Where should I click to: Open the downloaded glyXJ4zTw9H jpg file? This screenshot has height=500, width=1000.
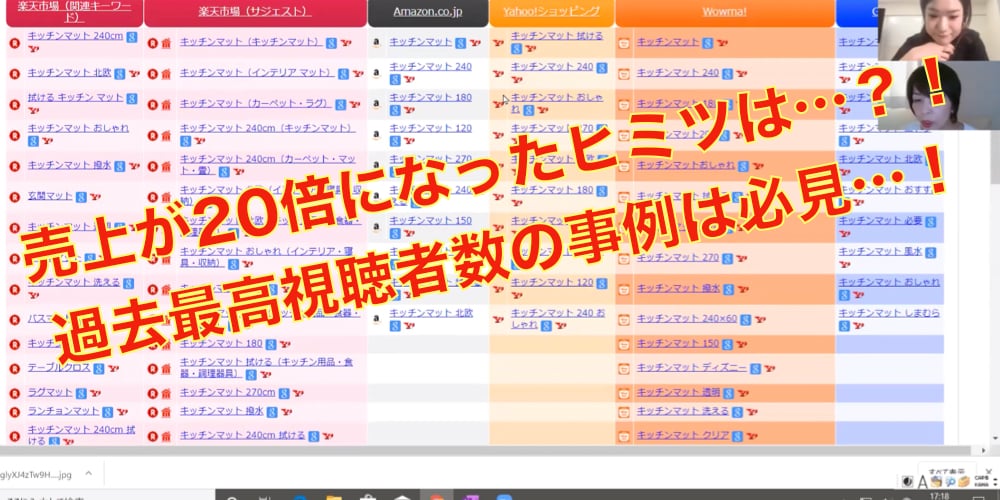click(36, 474)
